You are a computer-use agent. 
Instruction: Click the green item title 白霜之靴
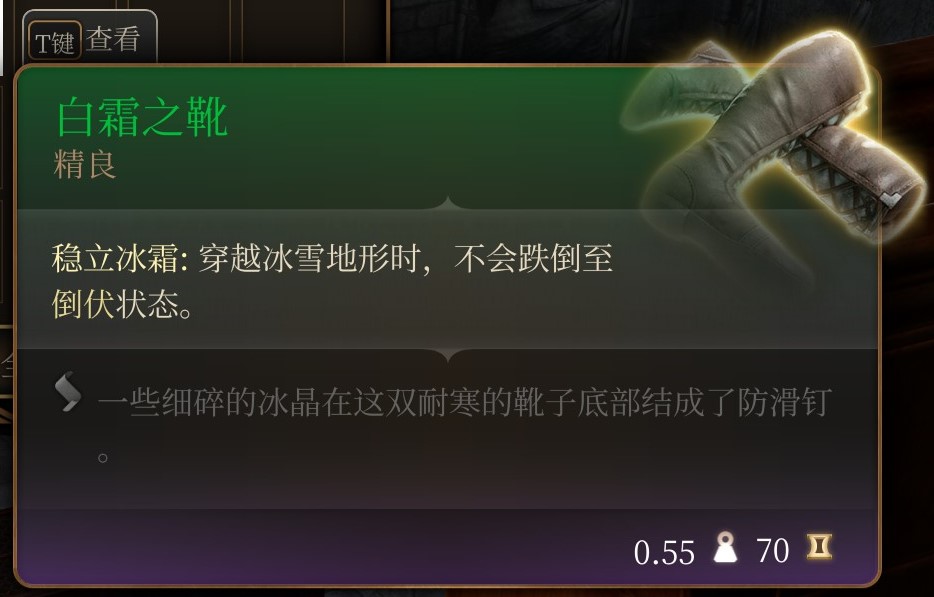tap(142, 117)
